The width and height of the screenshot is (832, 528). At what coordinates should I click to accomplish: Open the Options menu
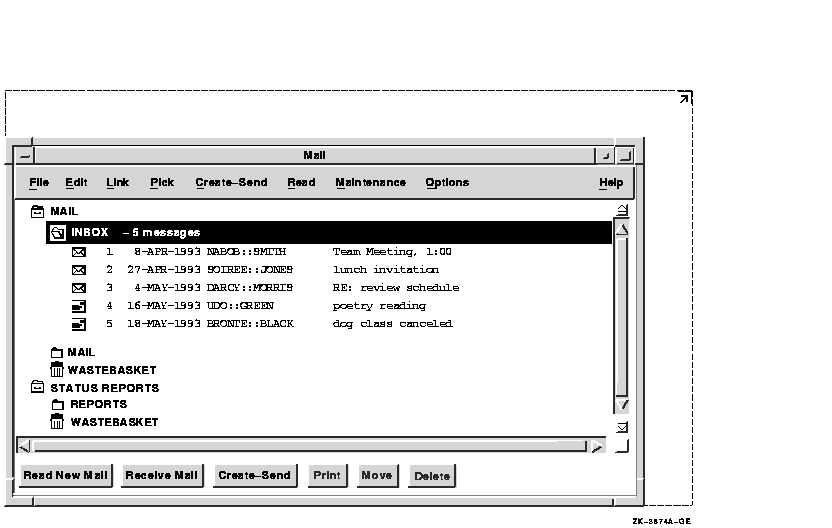point(447,183)
